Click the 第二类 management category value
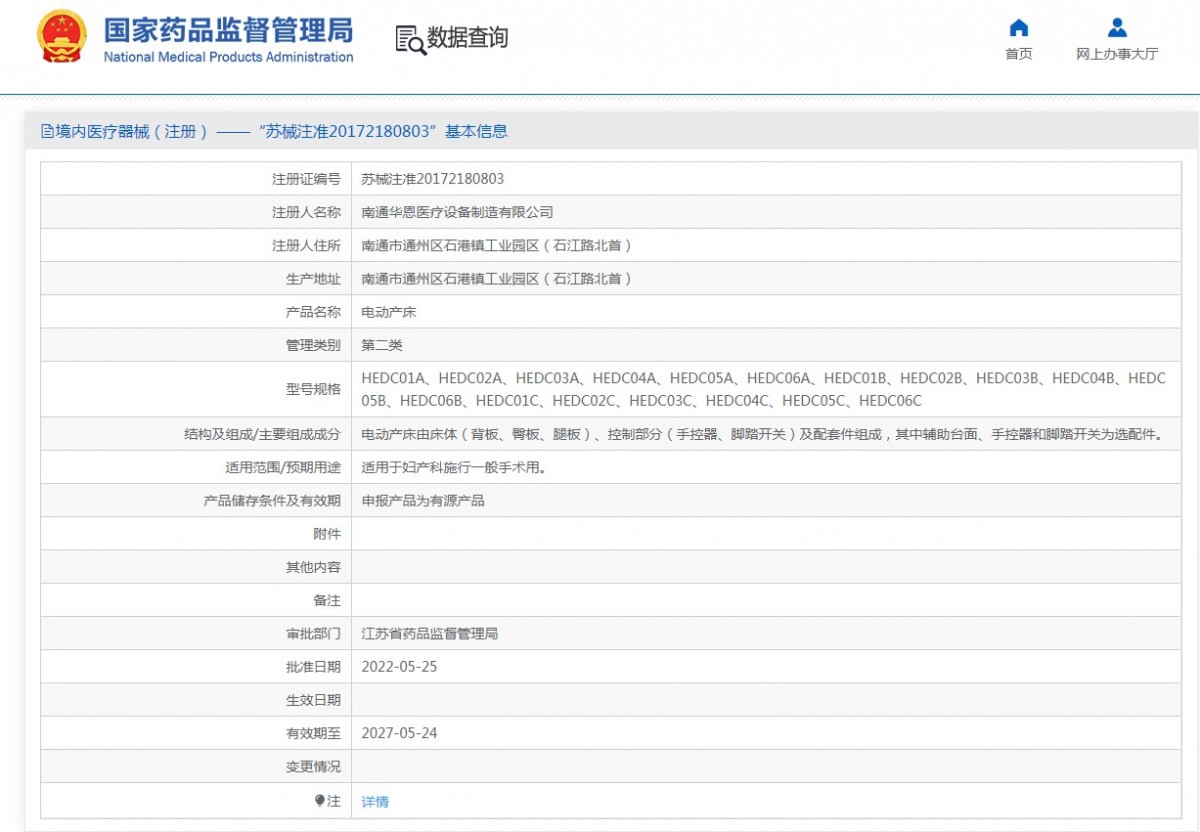This screenshot has height=832, width=1200. click(382, 345)
